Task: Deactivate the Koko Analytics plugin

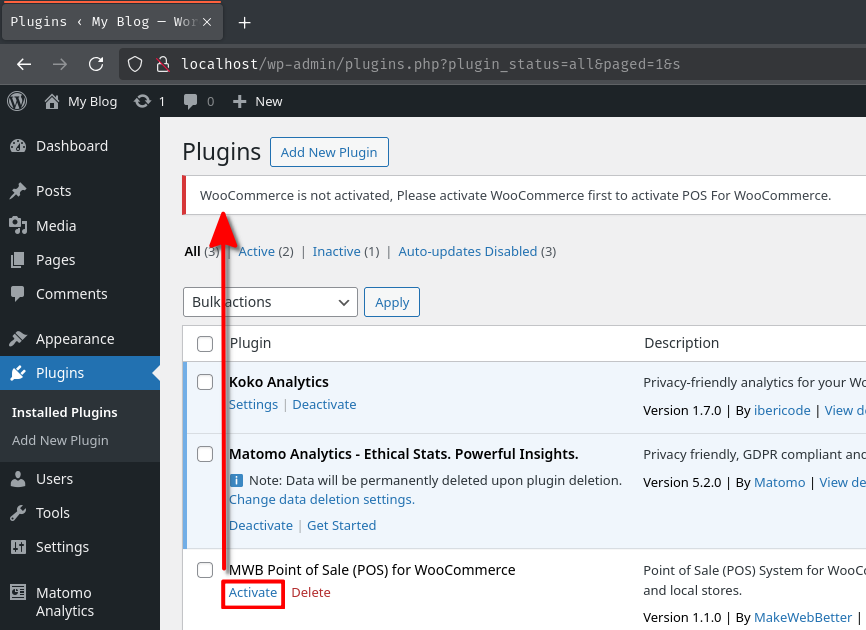Action: [324, 404]
